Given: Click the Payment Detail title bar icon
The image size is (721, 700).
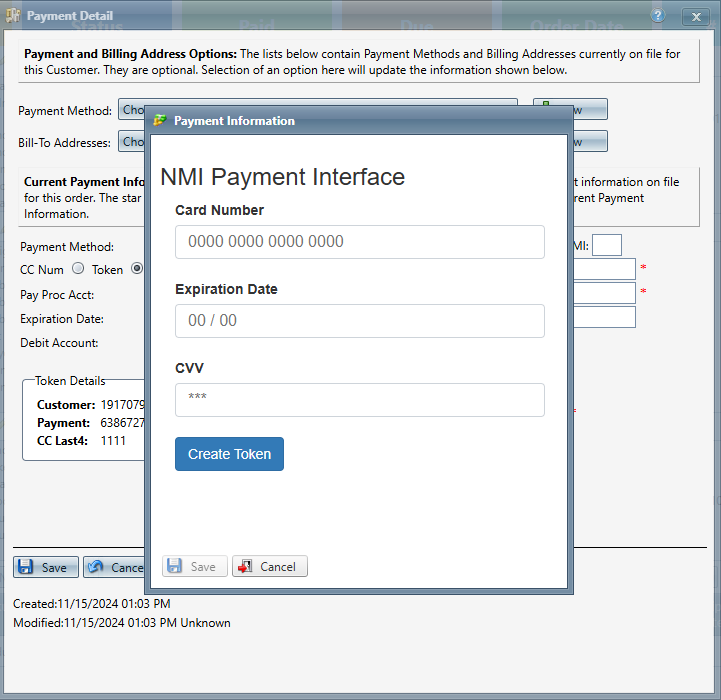Looking at the screenshot, I should 13,16.
